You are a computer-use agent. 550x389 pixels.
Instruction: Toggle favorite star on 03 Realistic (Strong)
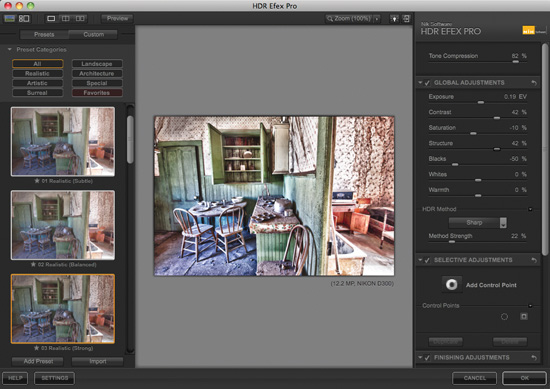click(x=36, y=348)
